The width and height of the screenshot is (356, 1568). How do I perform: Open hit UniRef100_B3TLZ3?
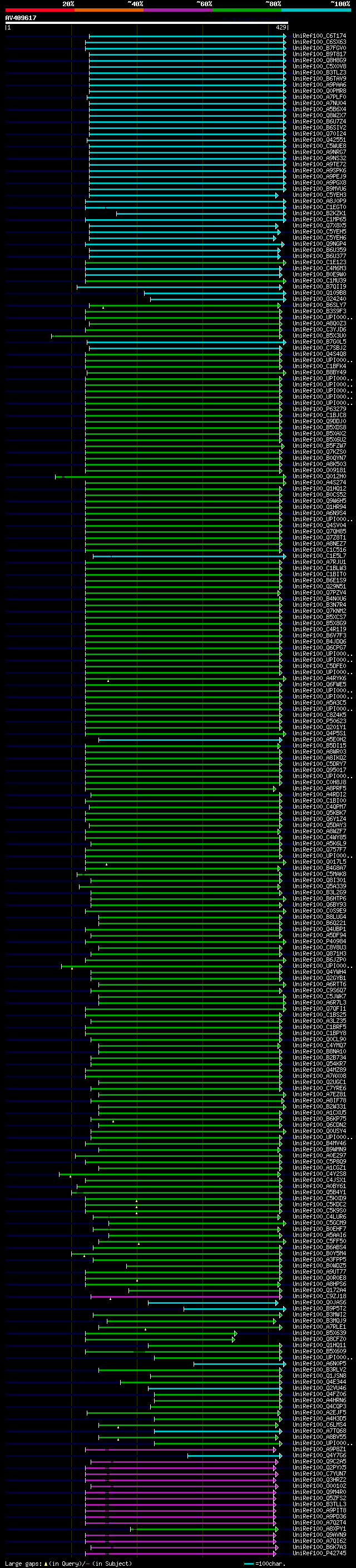pyautogui.click(x=319, y=72)
